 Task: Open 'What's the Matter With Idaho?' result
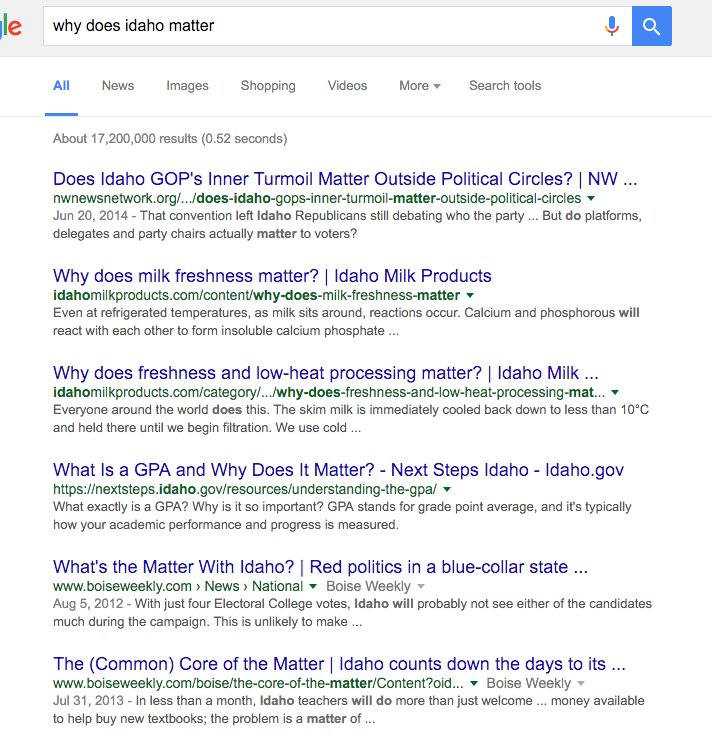click(321, 567)
